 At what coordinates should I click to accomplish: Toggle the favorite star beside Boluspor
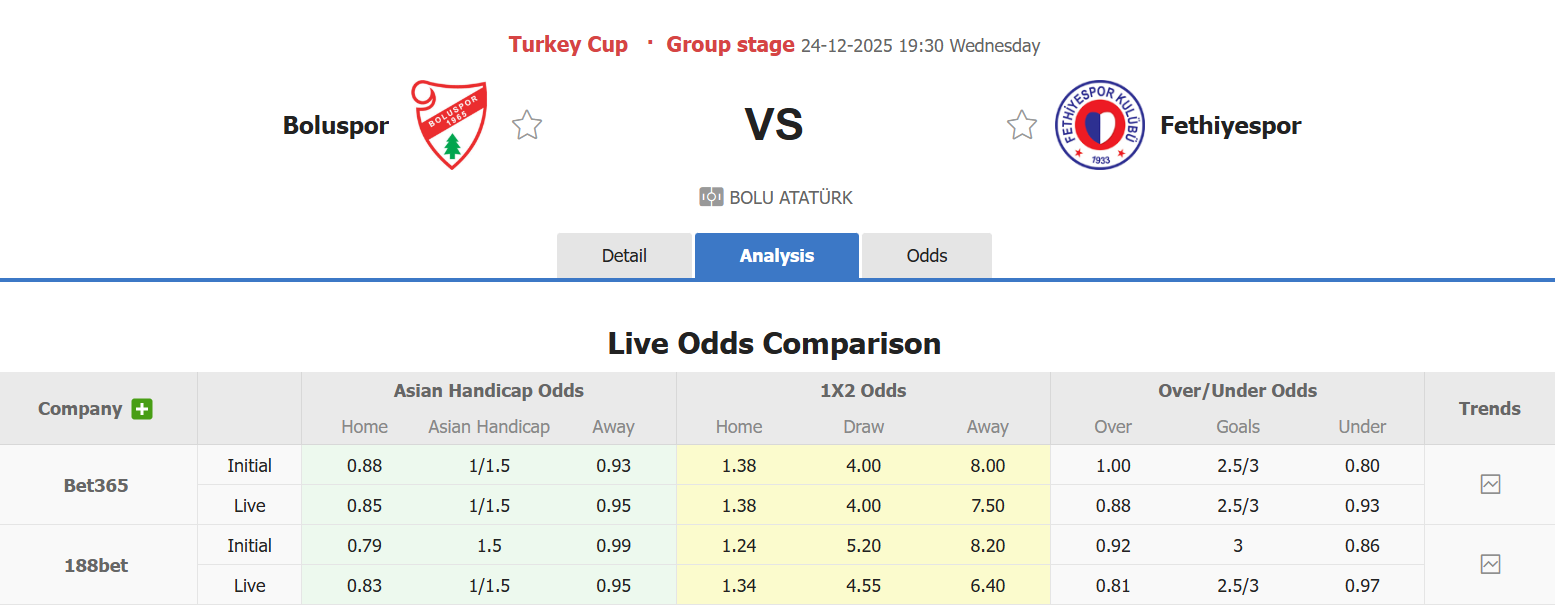526,124
